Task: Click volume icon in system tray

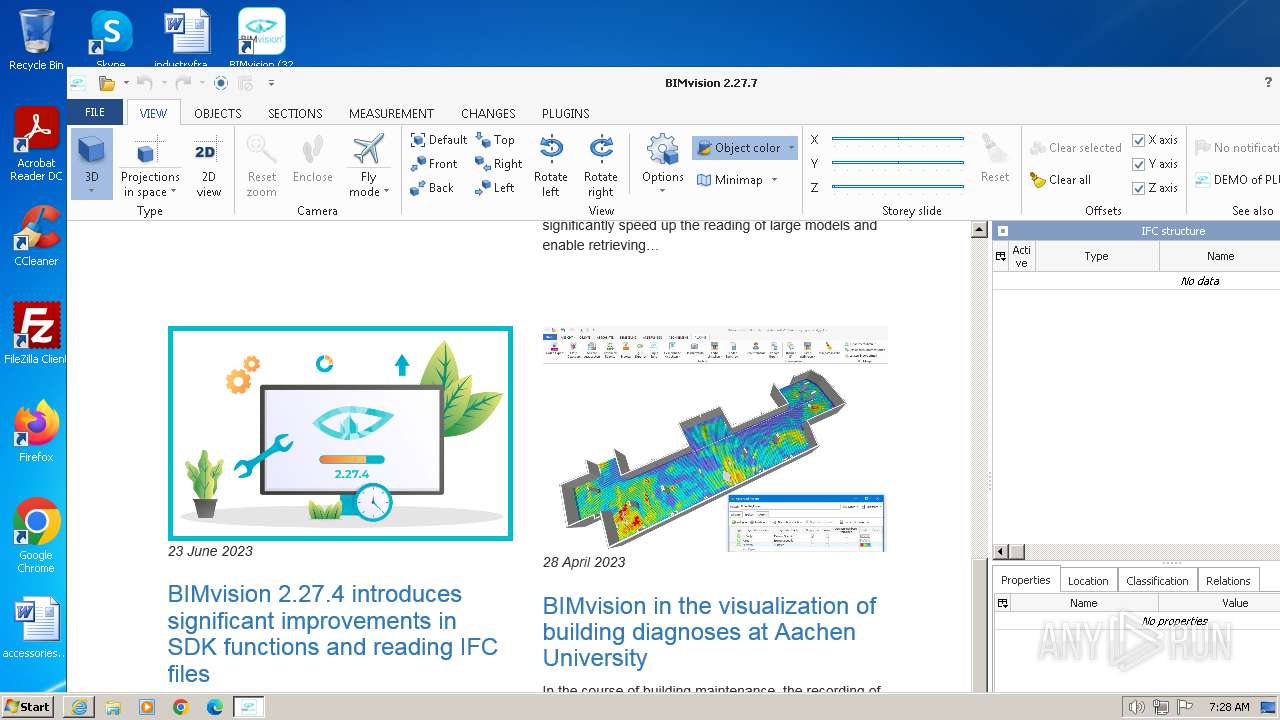Action: pos(1137,707)
